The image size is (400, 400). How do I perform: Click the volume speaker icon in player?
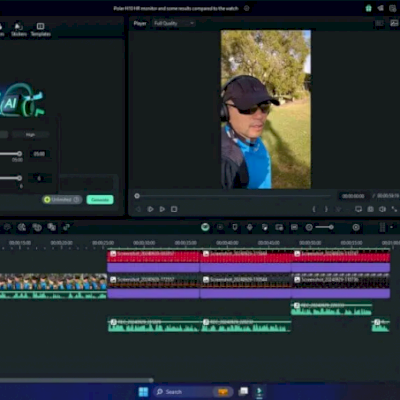382,209
